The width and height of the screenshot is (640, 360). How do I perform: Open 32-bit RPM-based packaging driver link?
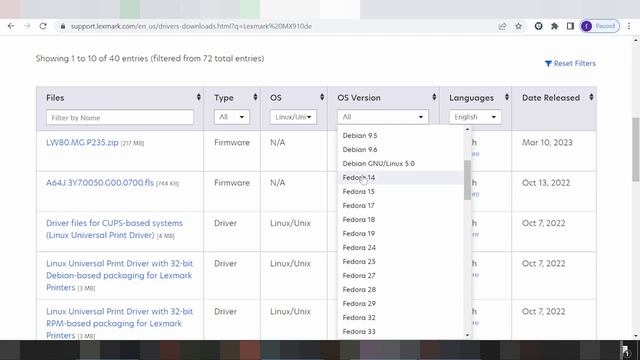(120, 323)
